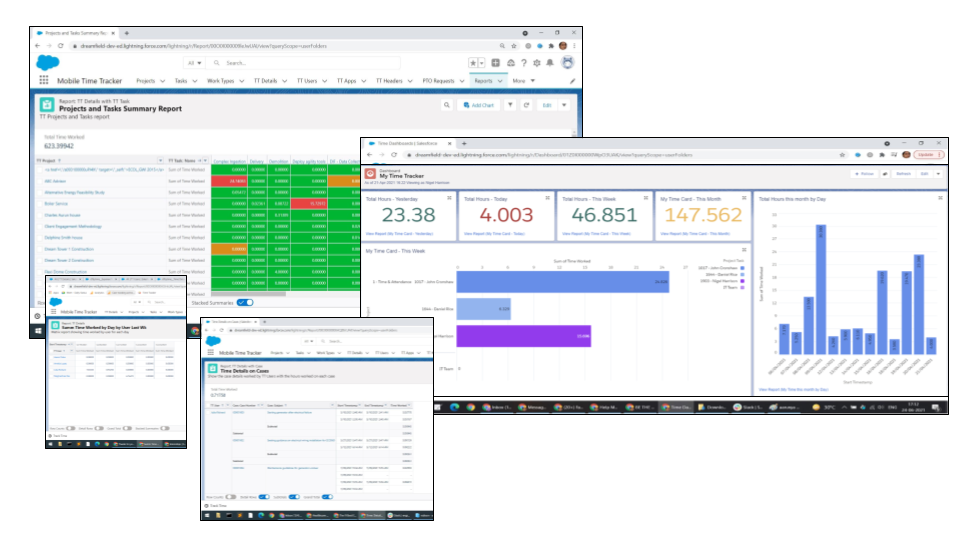Open user avatar in Projects Summary window header
The height and width of the screenshot is (540, 960).
(568, 62)
